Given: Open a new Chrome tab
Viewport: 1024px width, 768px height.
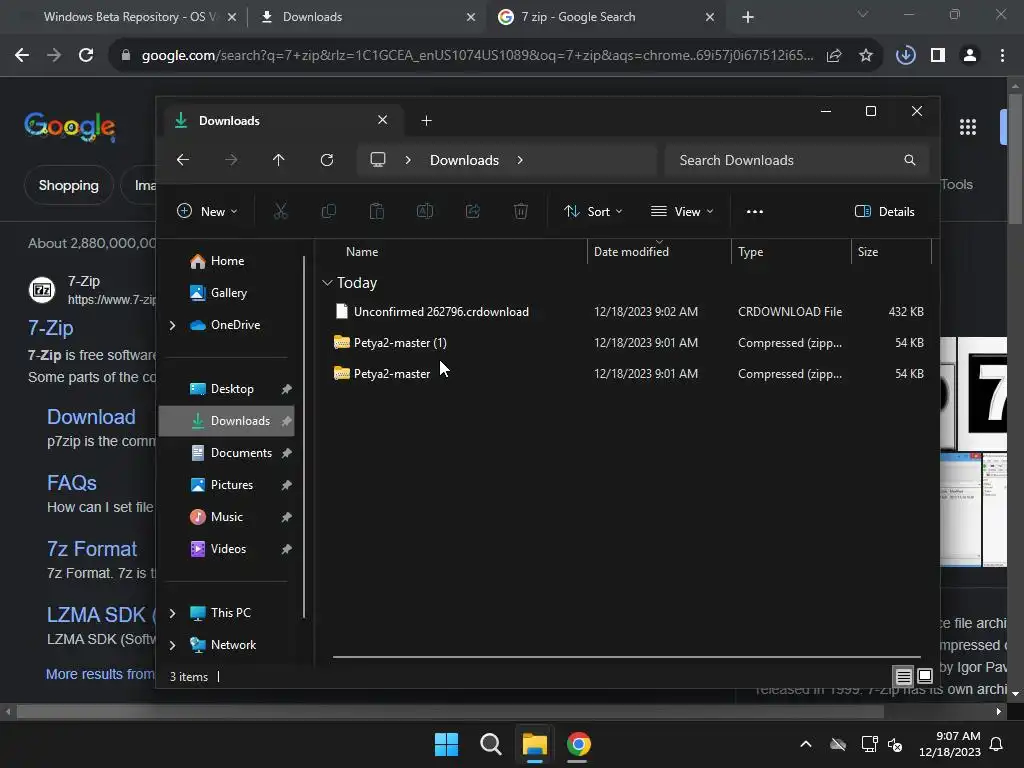Looking at the screenshot, I should click(x=748, y=17).
